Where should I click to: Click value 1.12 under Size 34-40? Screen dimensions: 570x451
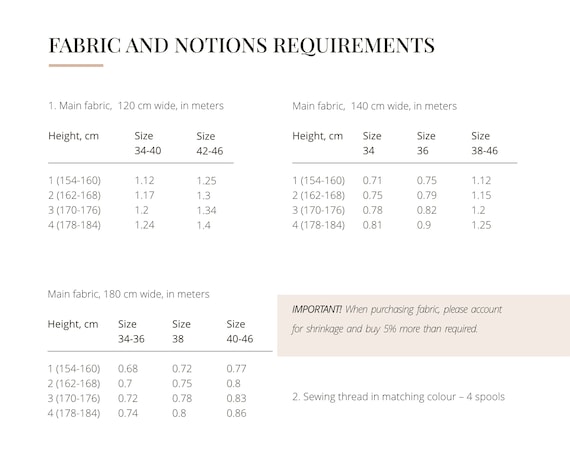144,181
